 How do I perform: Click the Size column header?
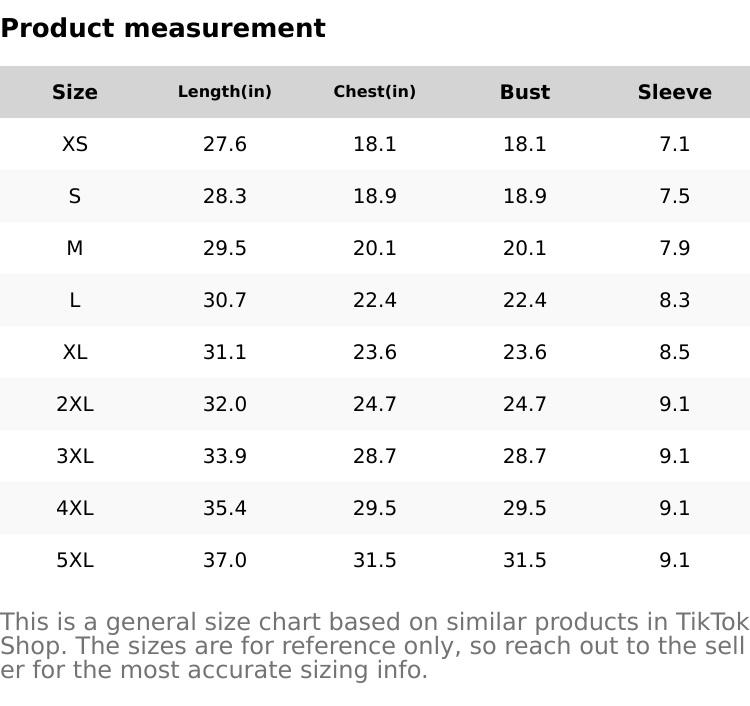pyautogui.click(x=75, y=92)
